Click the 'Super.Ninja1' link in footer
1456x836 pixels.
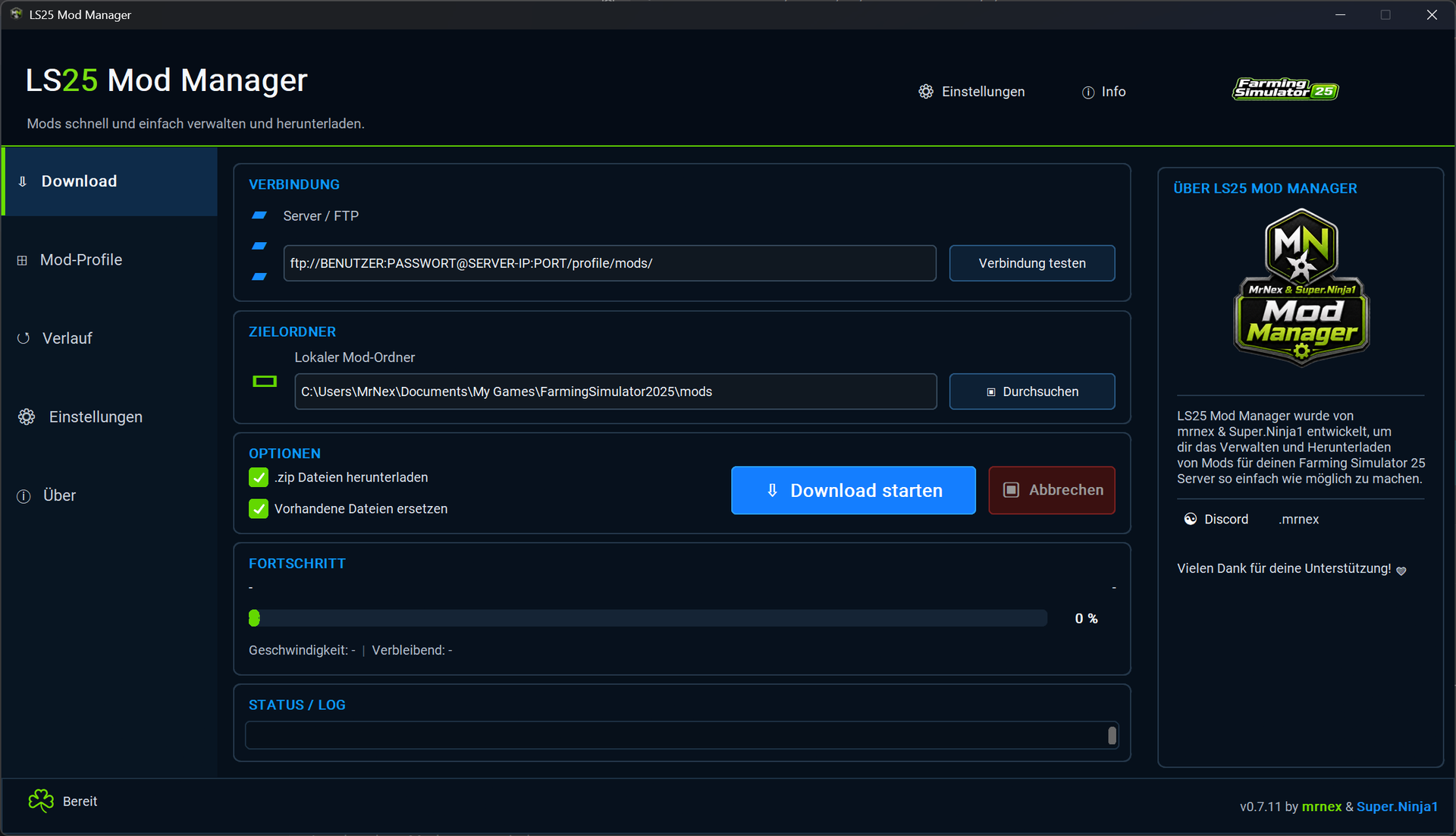point(1397,806)
